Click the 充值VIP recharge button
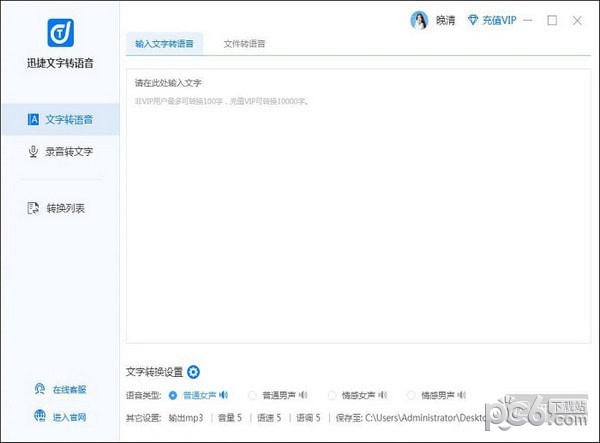600x443 pixels. tap(492, 20)
